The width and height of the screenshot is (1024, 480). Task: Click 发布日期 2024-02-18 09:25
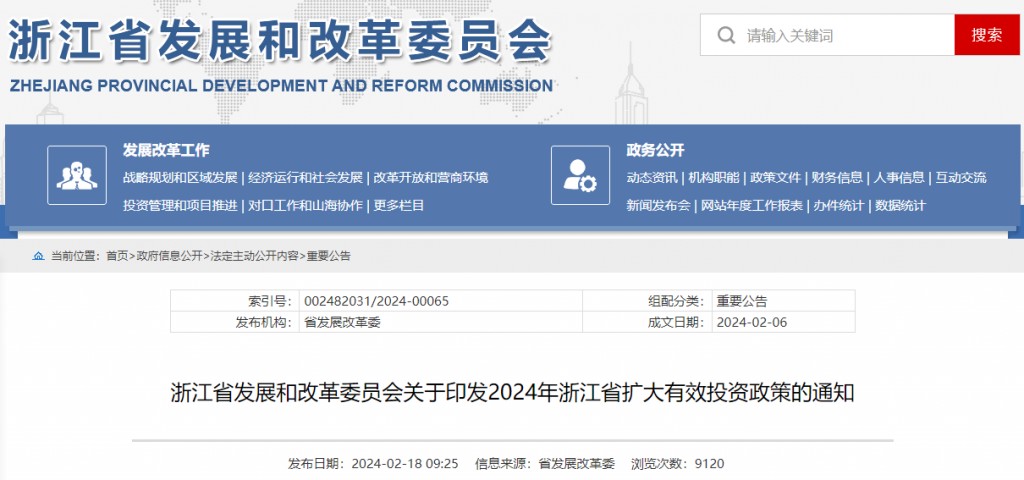coord(373,464)
